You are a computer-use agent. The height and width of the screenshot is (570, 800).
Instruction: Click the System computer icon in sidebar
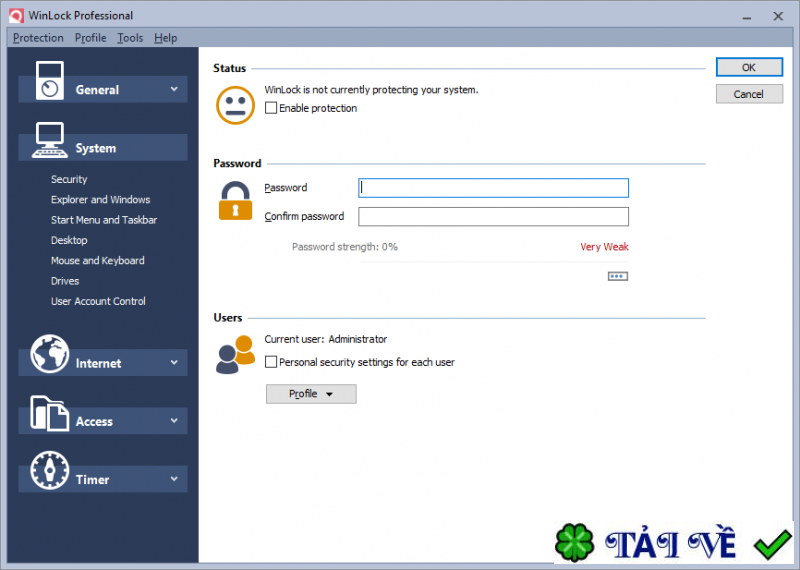tap(49, 140)
